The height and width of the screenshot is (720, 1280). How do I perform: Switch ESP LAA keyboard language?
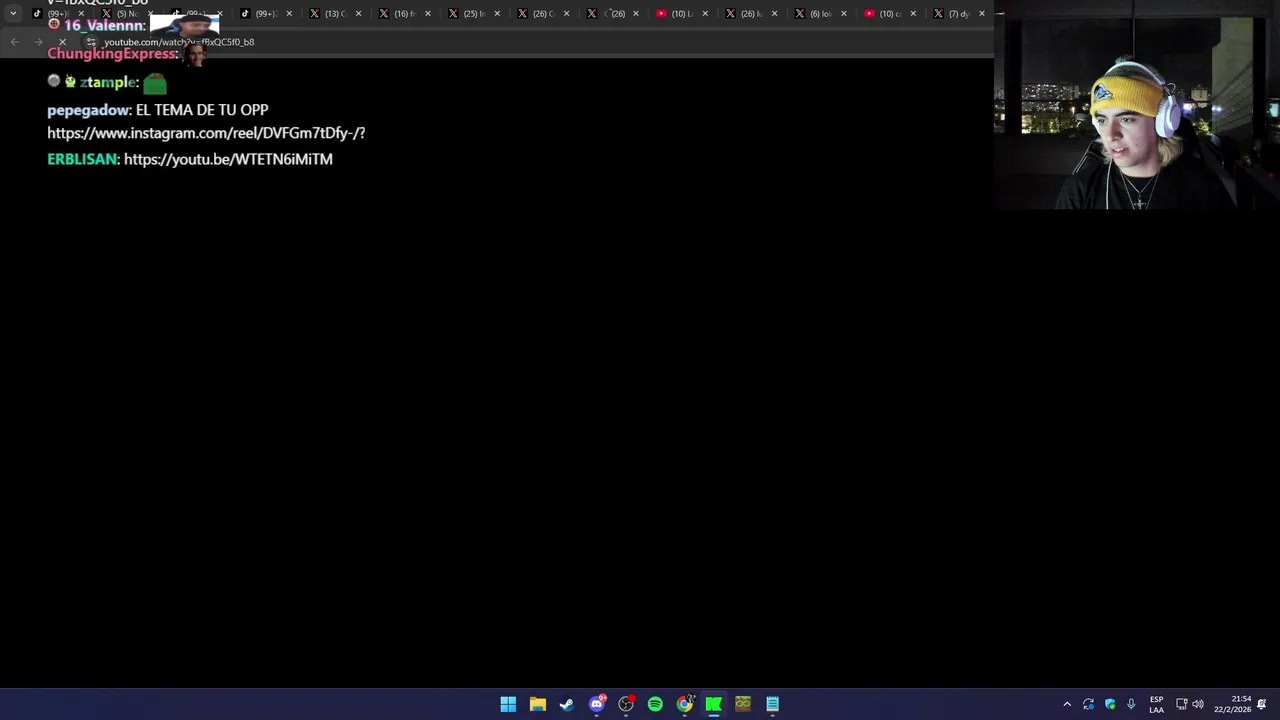pos(1156,704)
